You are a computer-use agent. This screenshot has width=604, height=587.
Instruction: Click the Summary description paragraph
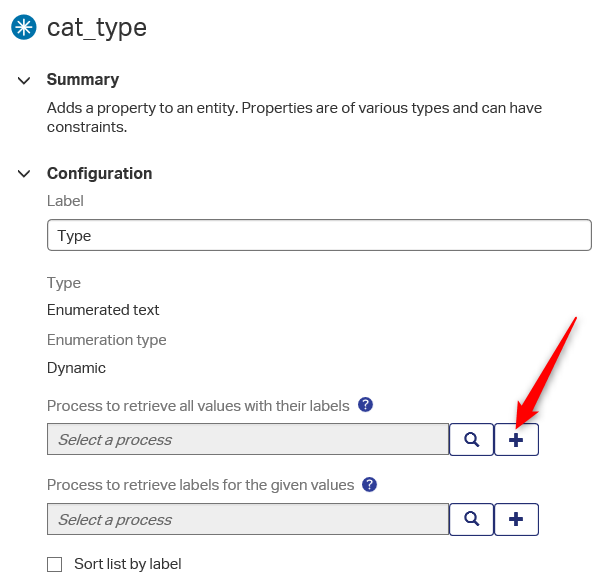coord(294,117)
